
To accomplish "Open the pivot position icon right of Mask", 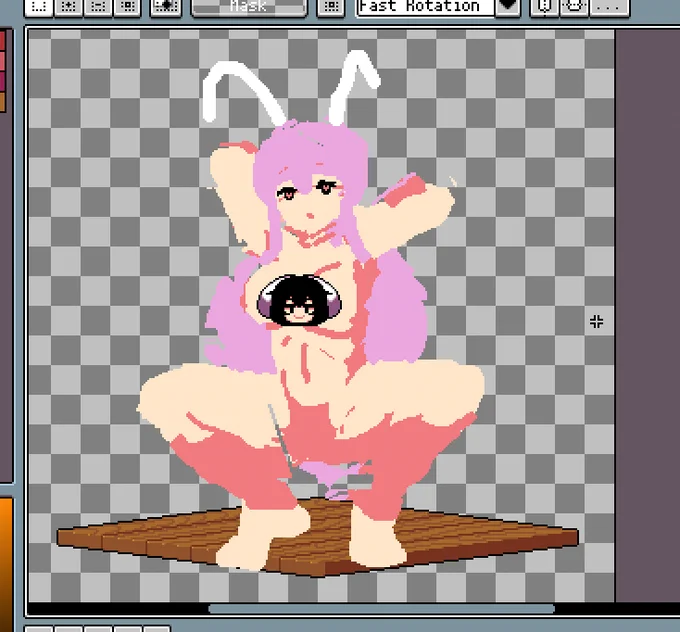I will [x=331, y=7].
